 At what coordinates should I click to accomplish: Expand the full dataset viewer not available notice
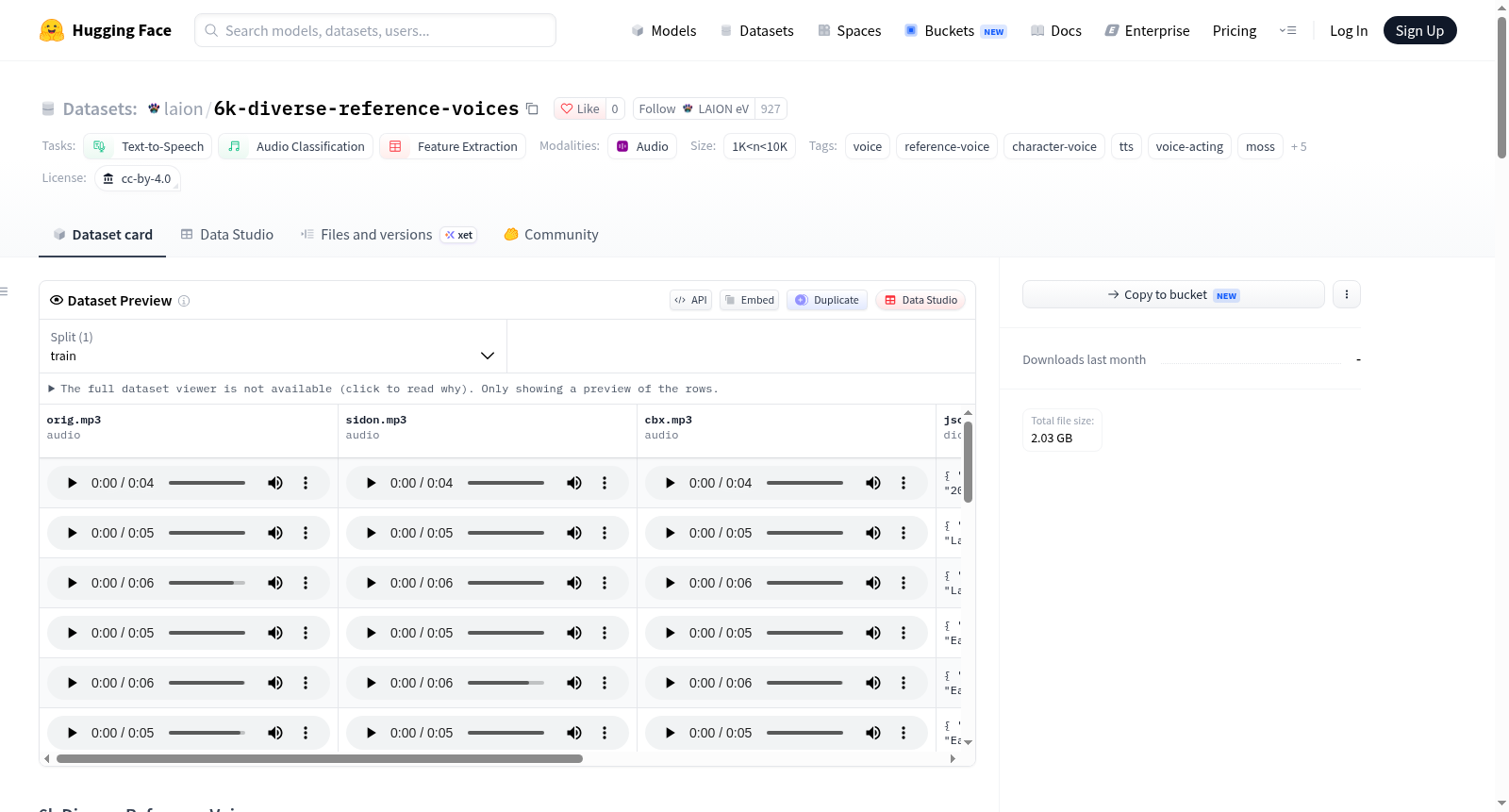coord(383,389)
